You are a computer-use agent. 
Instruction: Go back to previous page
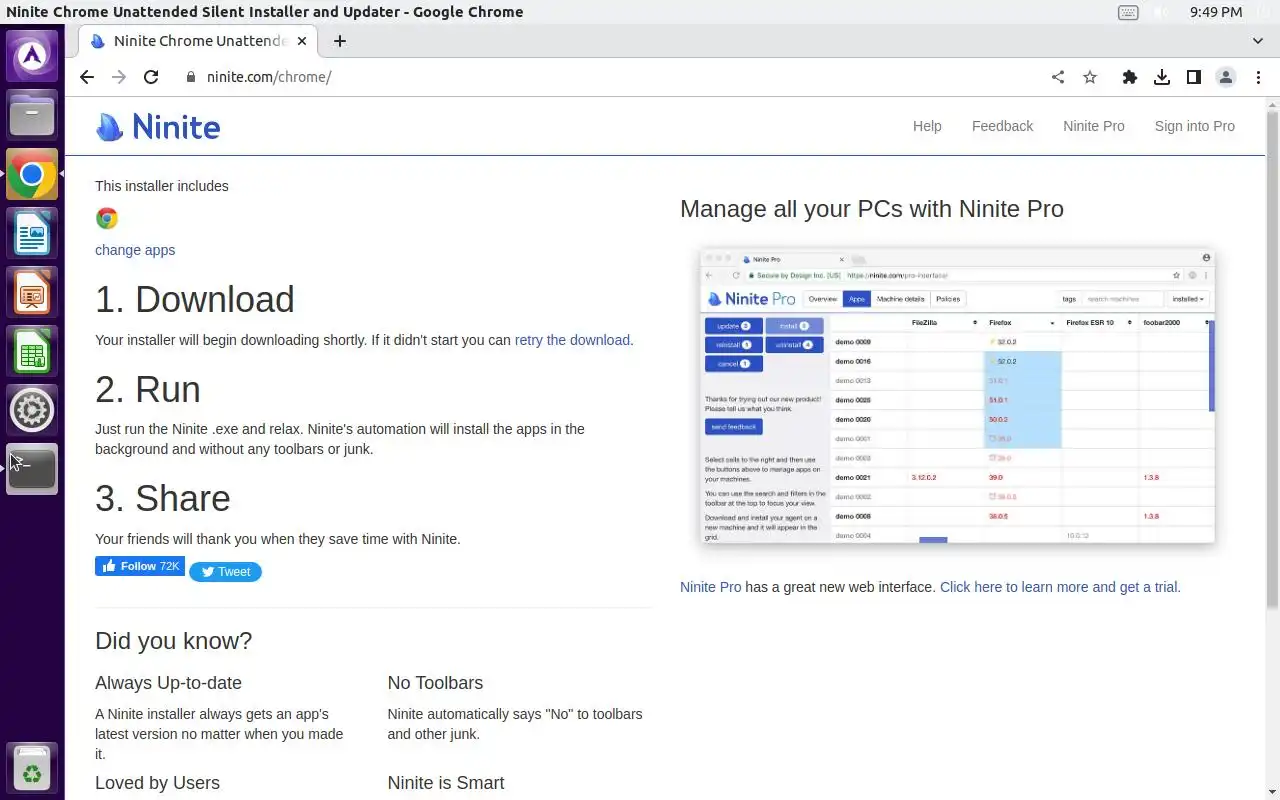coord(87,77)
